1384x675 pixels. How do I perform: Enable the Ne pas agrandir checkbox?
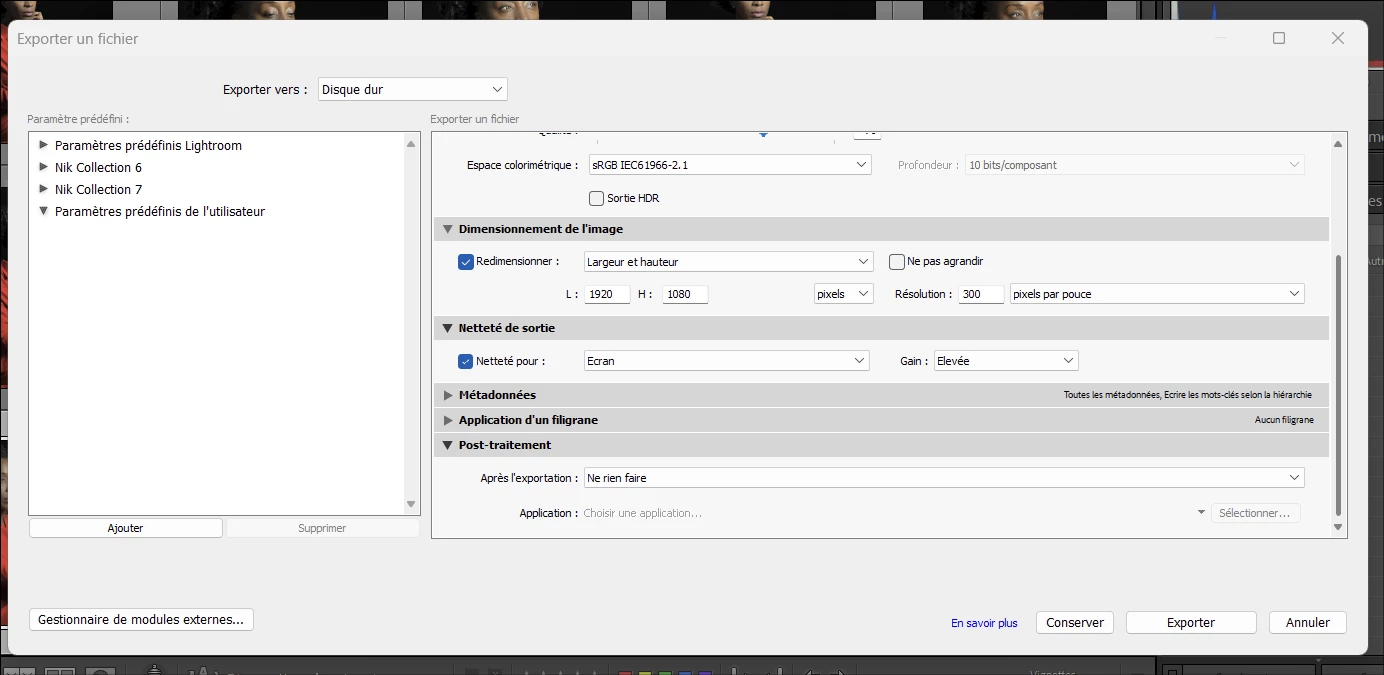897,262
